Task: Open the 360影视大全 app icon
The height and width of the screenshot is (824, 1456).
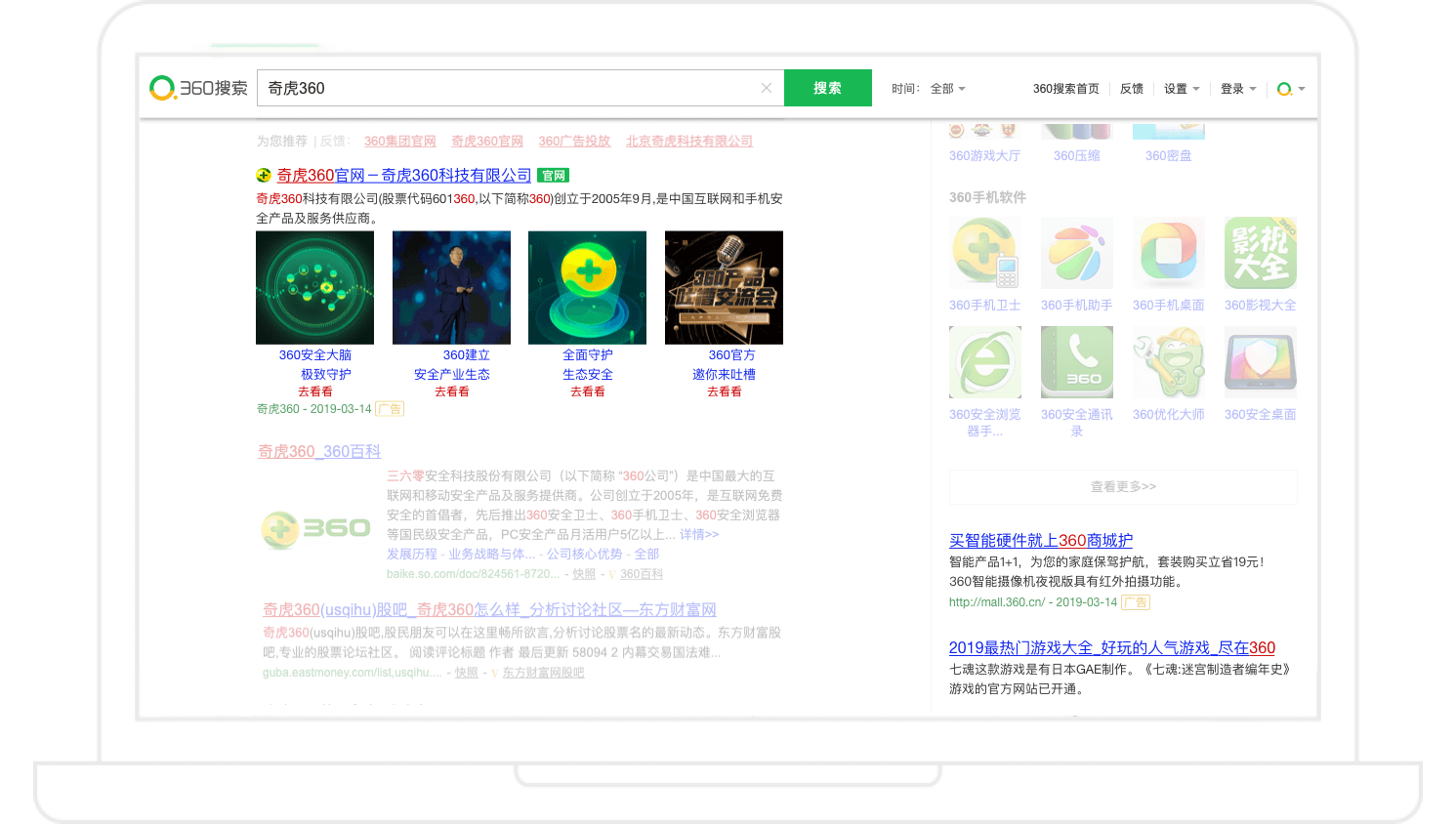Action: pos(1261,253)
